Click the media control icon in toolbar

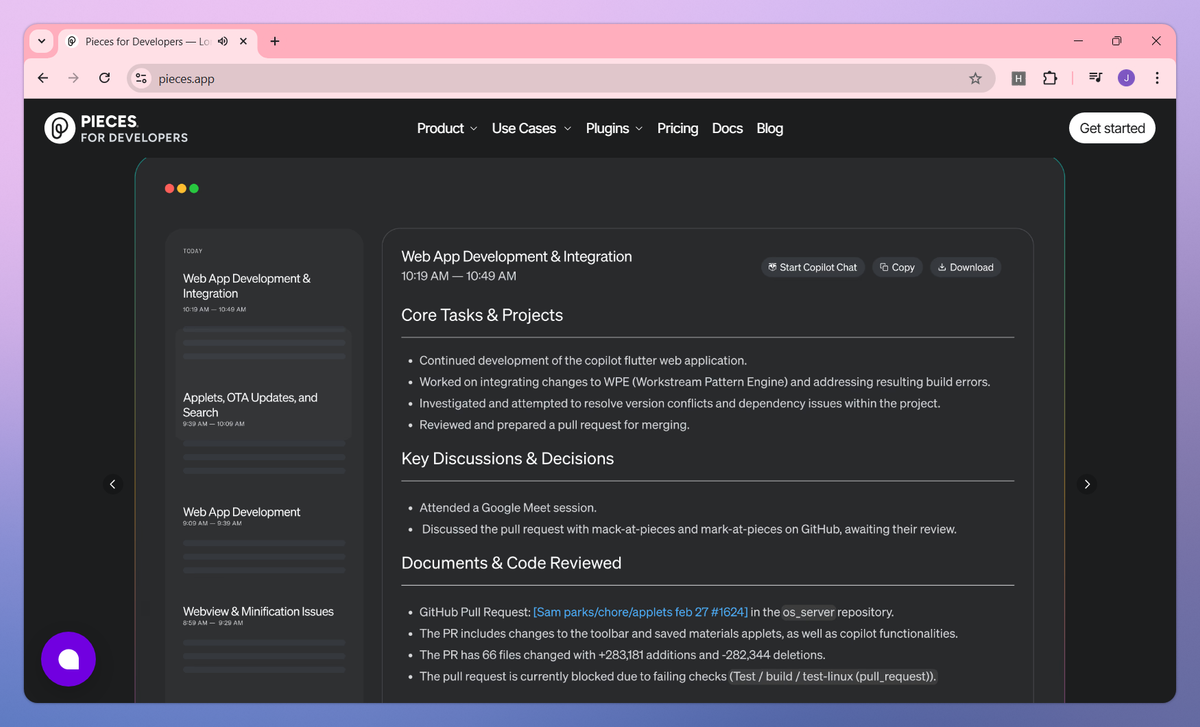1096,78
